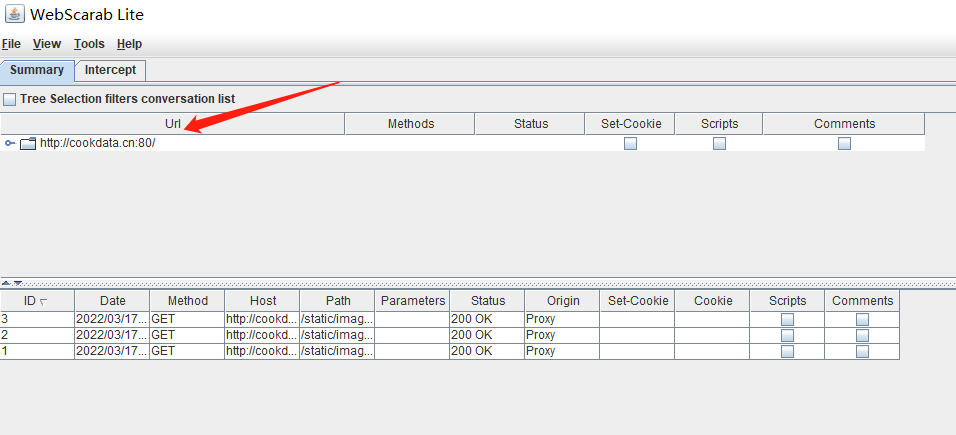956x435 pixels.
Task: Click the Methods column header
Action: tap(410, 124)
